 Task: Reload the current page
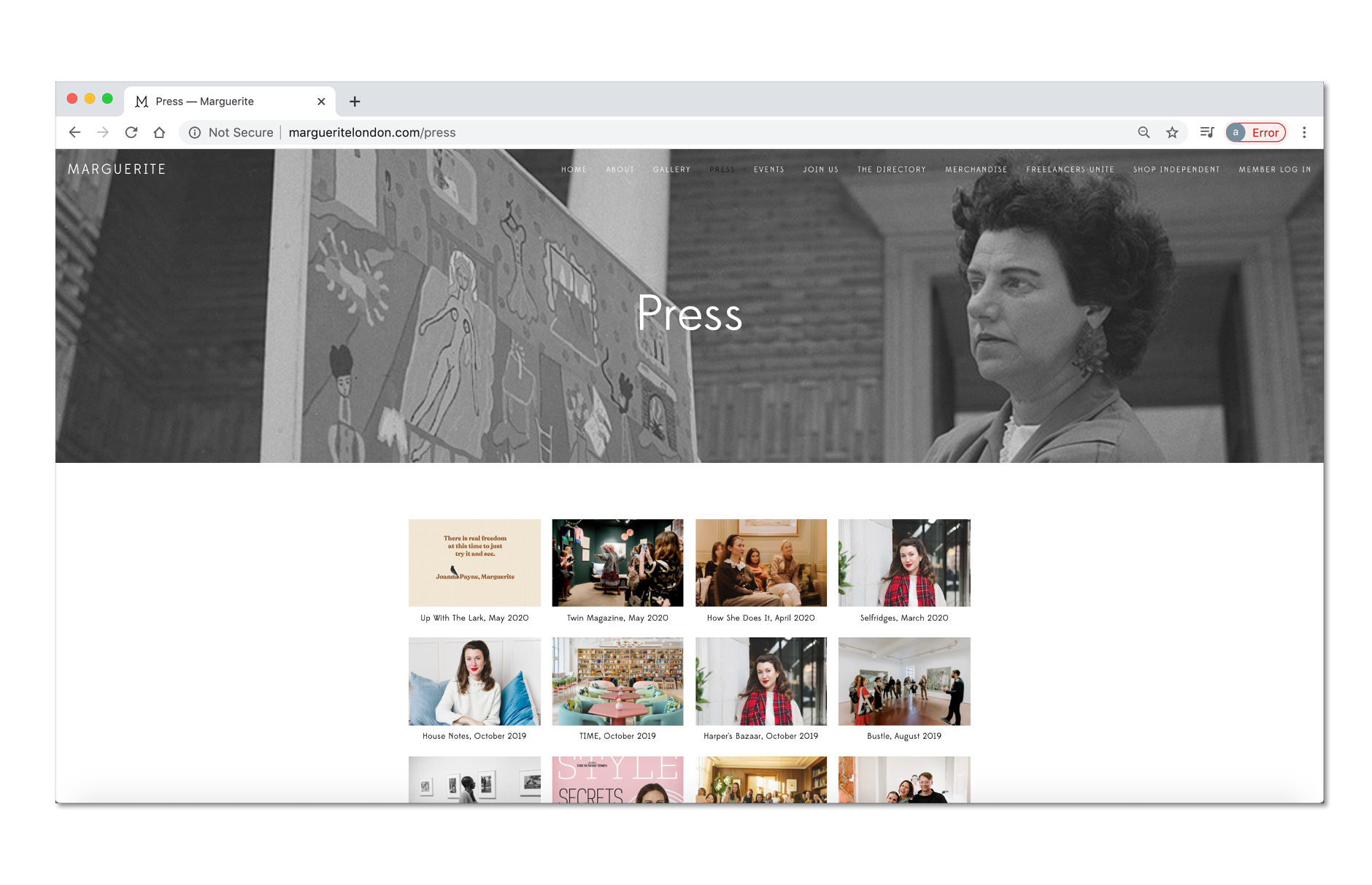coord(131,132)
